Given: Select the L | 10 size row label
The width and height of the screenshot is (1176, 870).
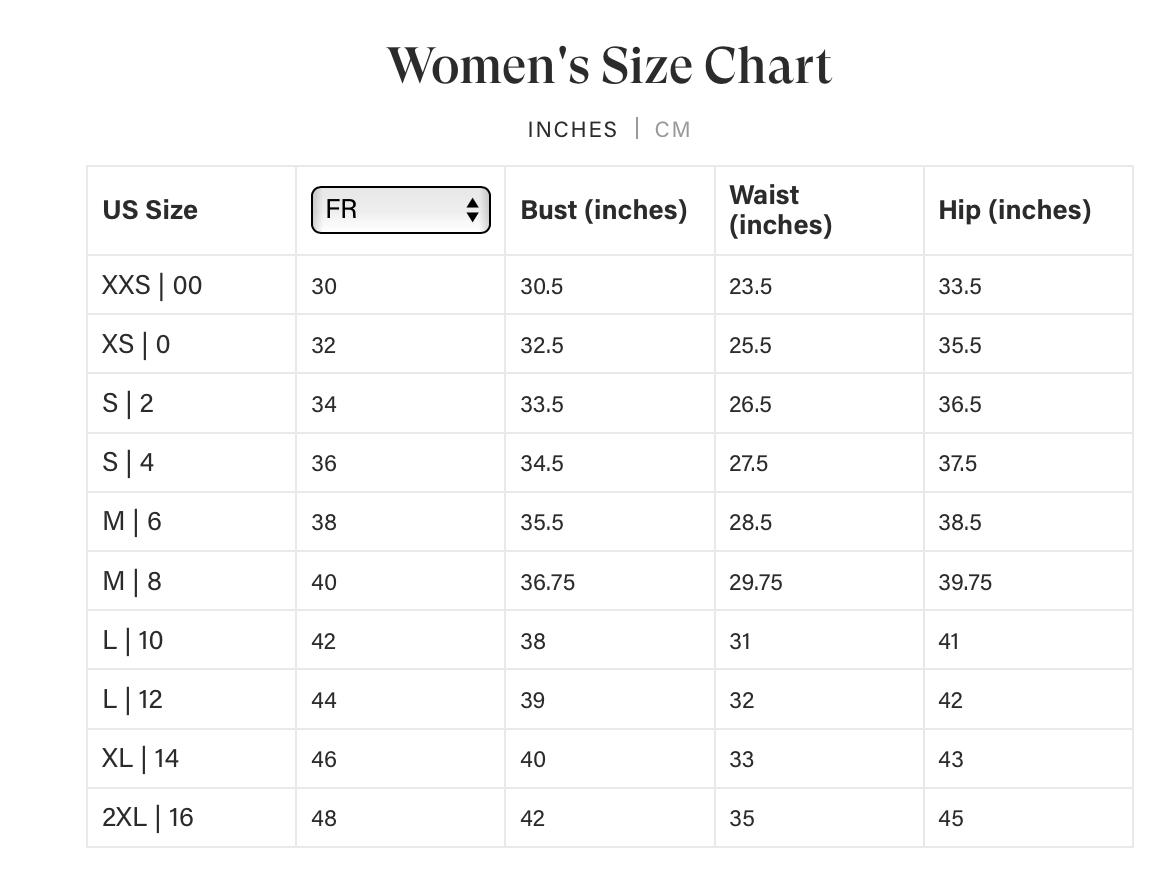Looking at the screenshot, I should (x=133, y=641).
